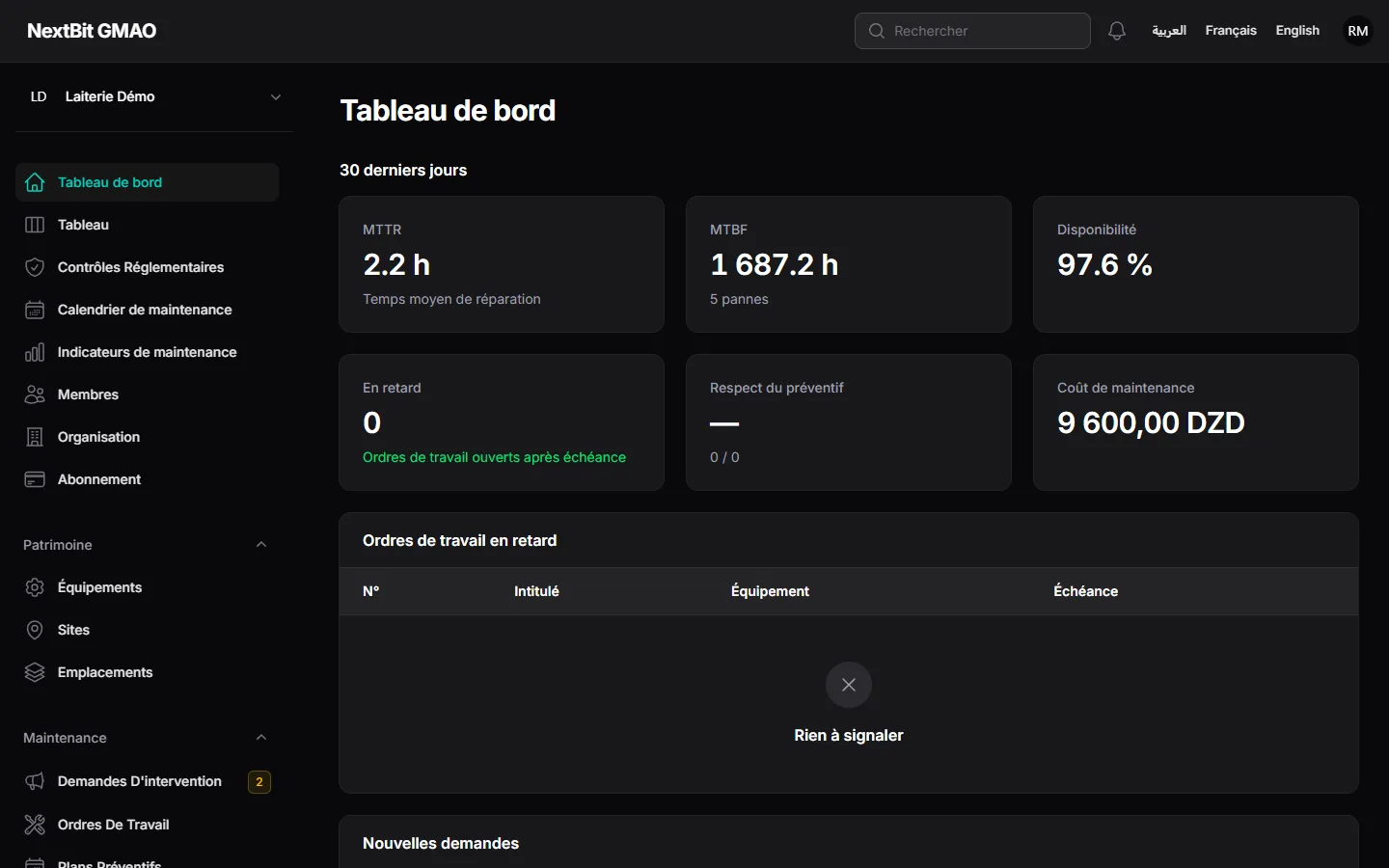Open Indicateurs de maintenance chart icon

click(x=35, y=352)
